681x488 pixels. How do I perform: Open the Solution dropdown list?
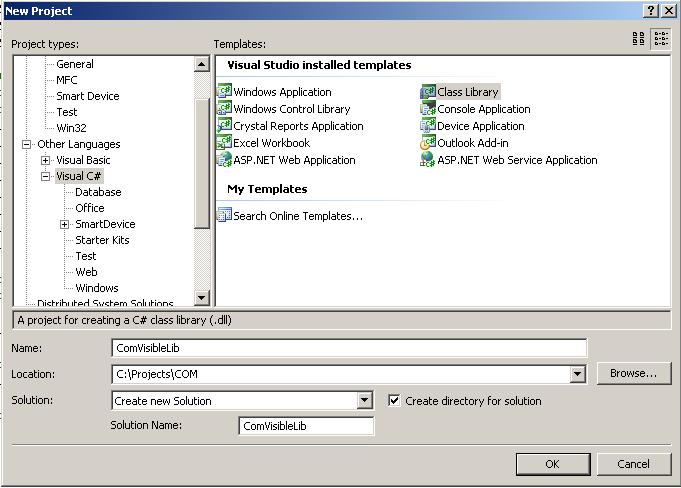(364, 400)
